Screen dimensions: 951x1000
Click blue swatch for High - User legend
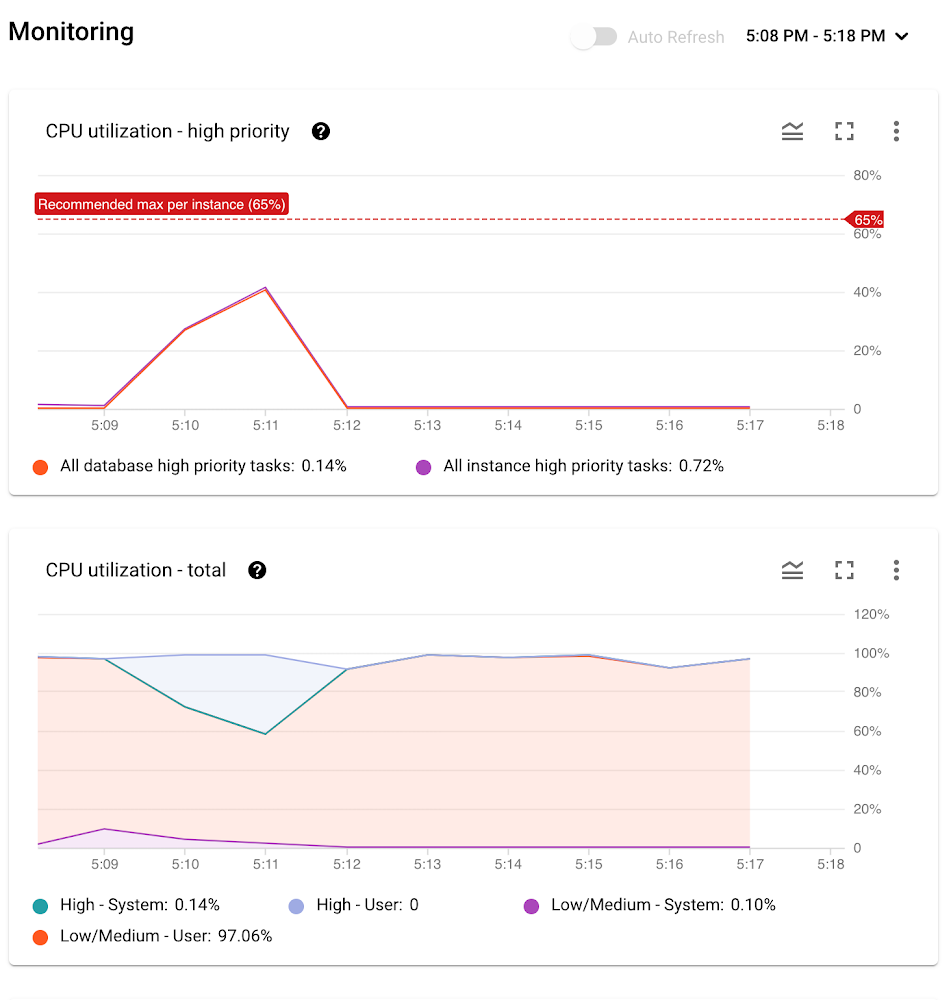[x=296, y=906]
